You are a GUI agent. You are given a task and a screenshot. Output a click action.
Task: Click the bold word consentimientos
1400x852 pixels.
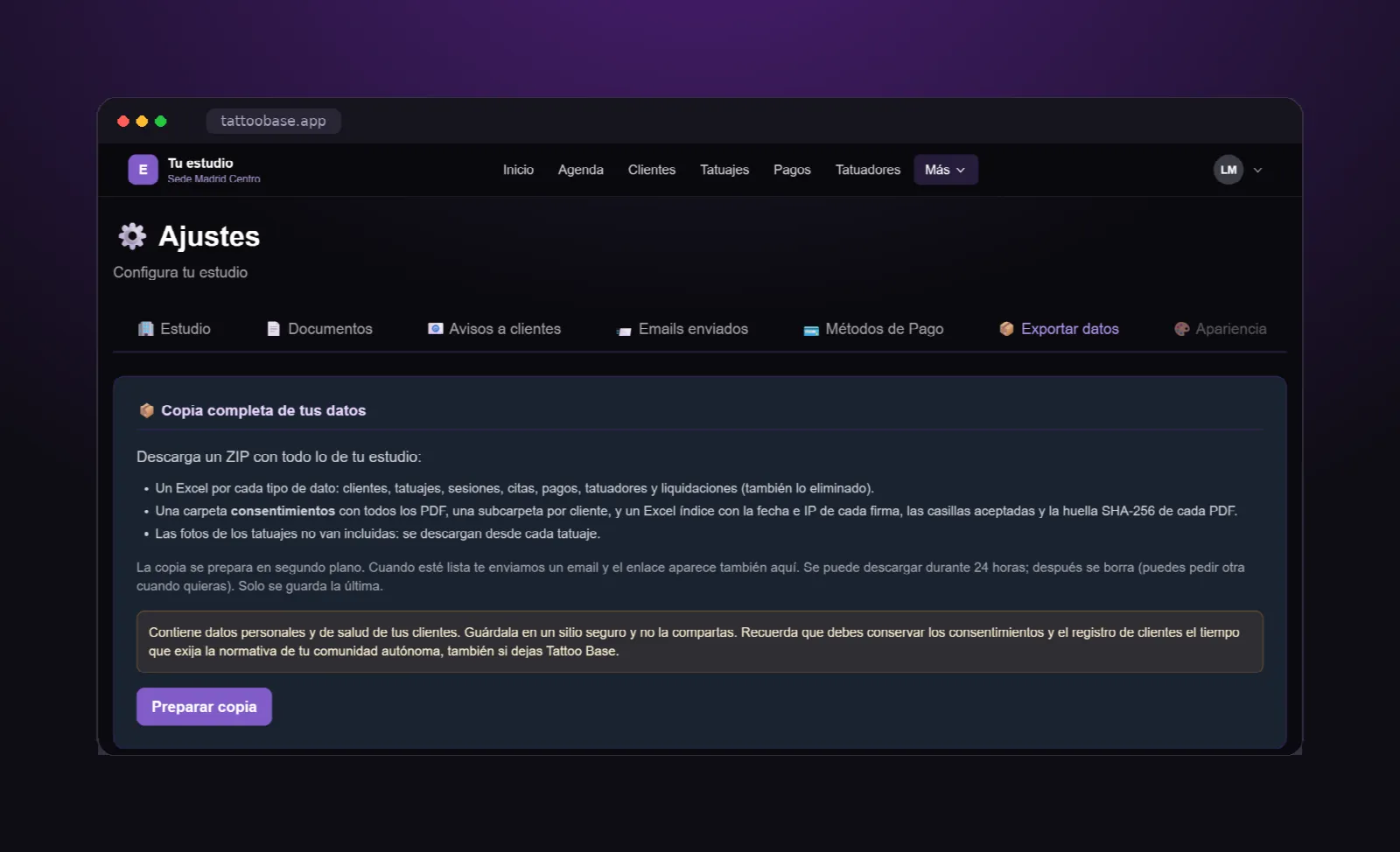pos(283,511)
